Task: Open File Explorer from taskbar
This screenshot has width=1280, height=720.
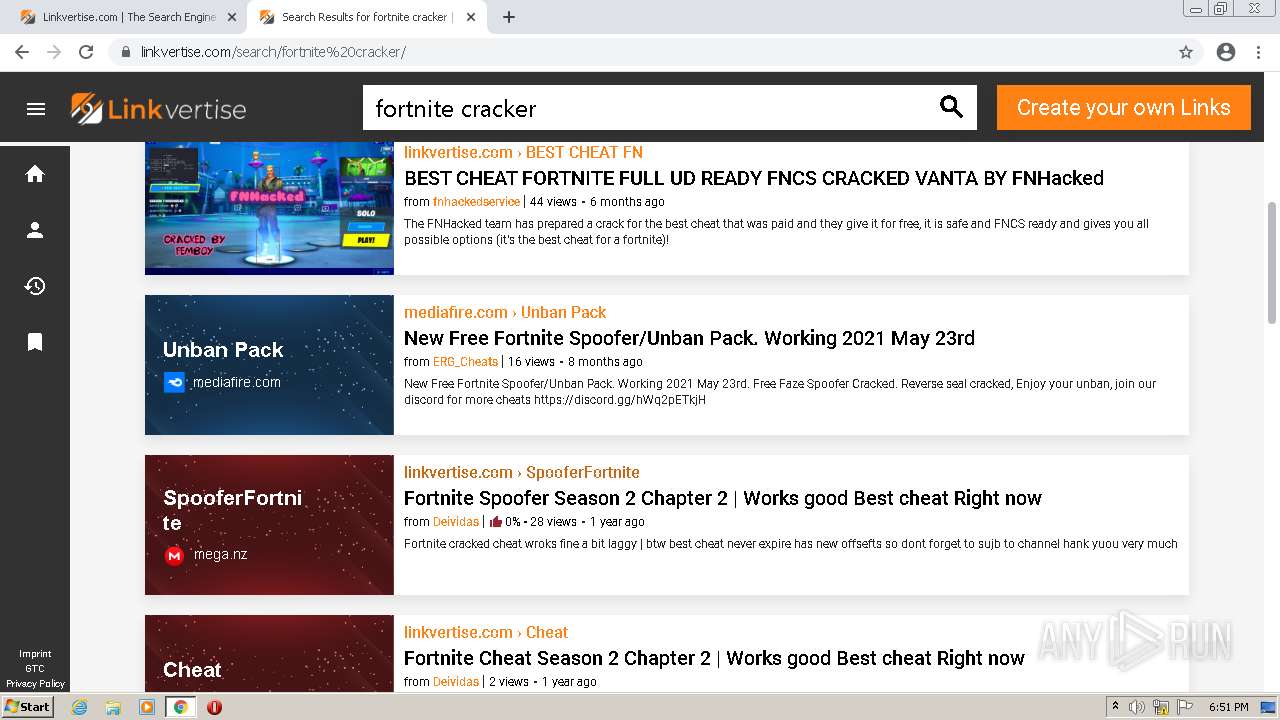Action: (x=113, y=707)
